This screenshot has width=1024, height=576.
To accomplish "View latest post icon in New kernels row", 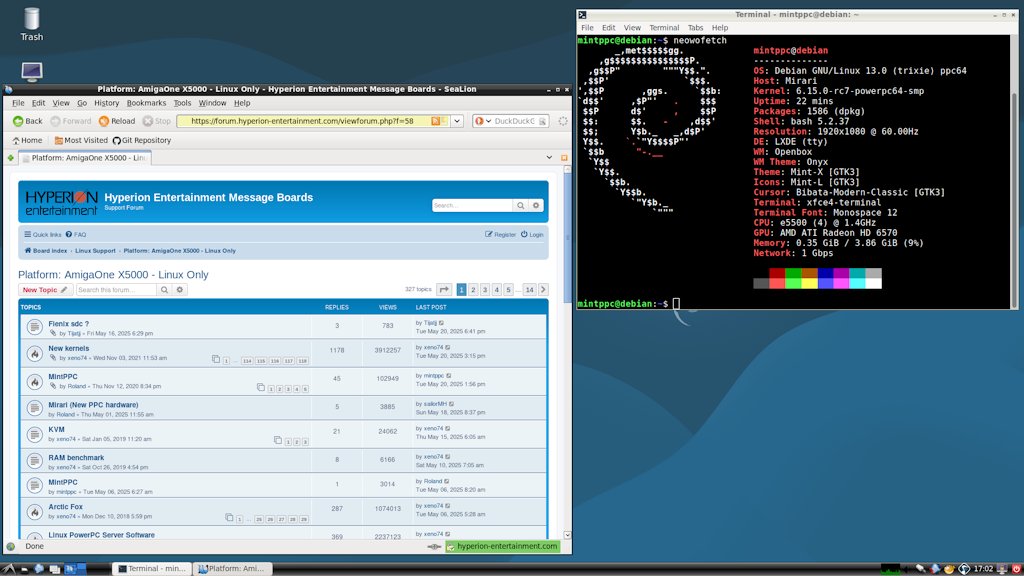I will point(448,347).
